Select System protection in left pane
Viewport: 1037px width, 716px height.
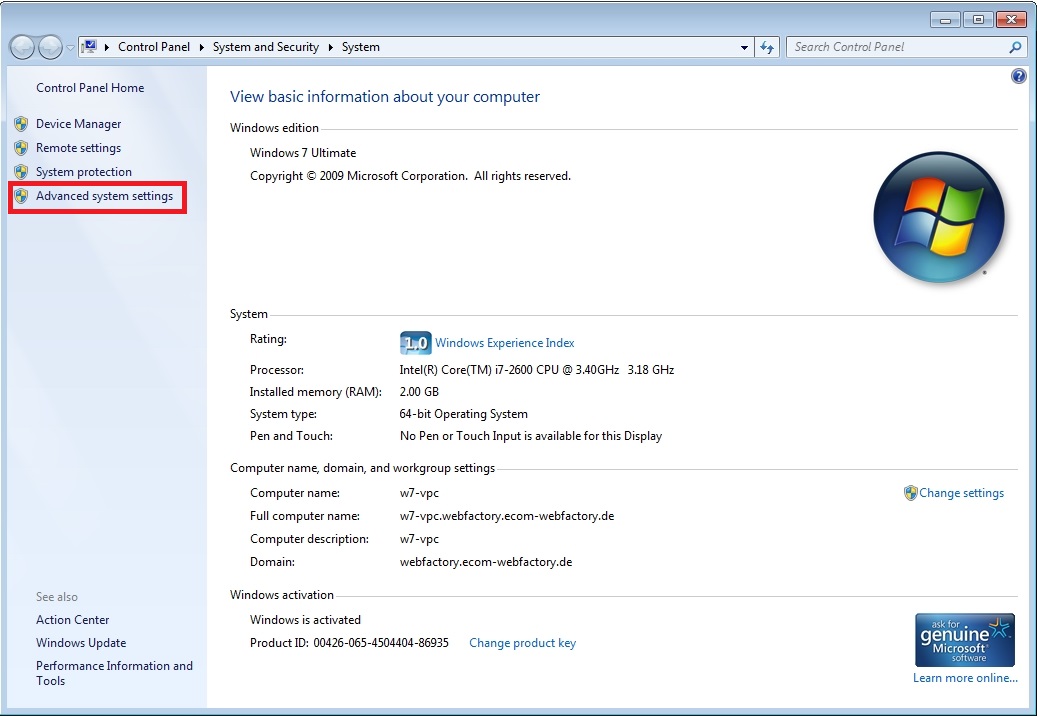pos(83,172)
